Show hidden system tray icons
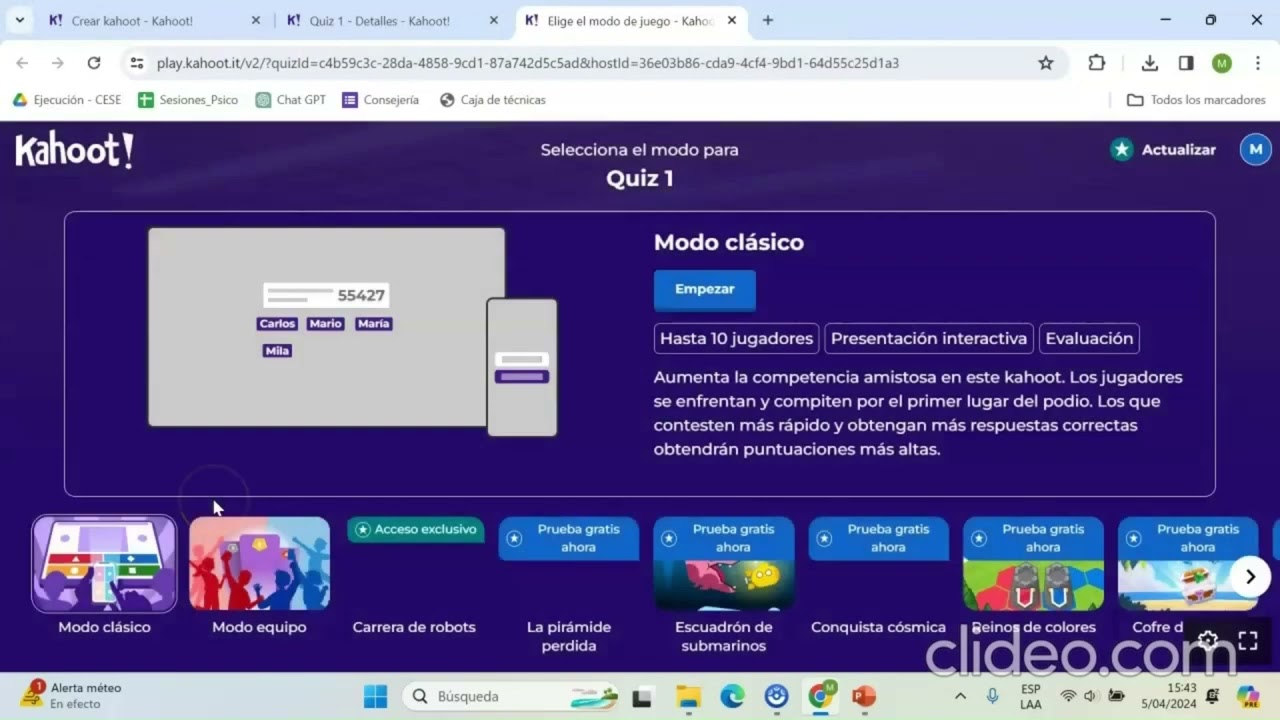This screenshot has width=1280, height=720. 960,696
